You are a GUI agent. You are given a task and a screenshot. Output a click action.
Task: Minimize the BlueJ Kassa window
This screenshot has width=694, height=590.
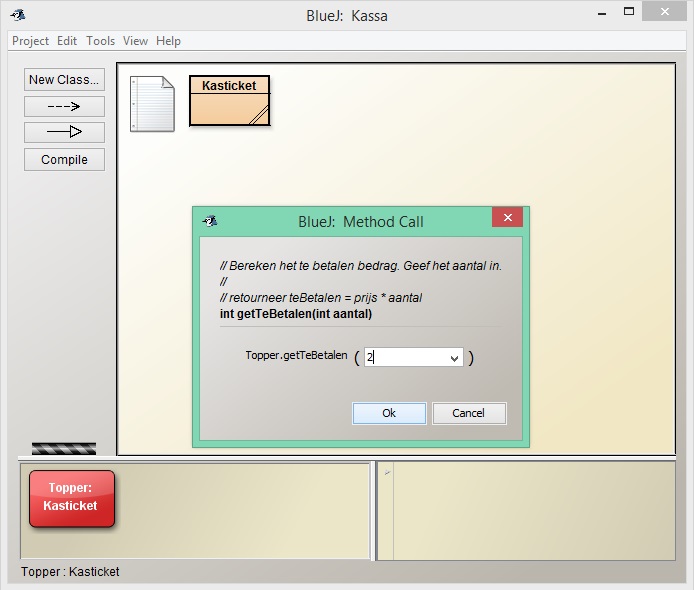pyautogui.click(x=602, y=13)
